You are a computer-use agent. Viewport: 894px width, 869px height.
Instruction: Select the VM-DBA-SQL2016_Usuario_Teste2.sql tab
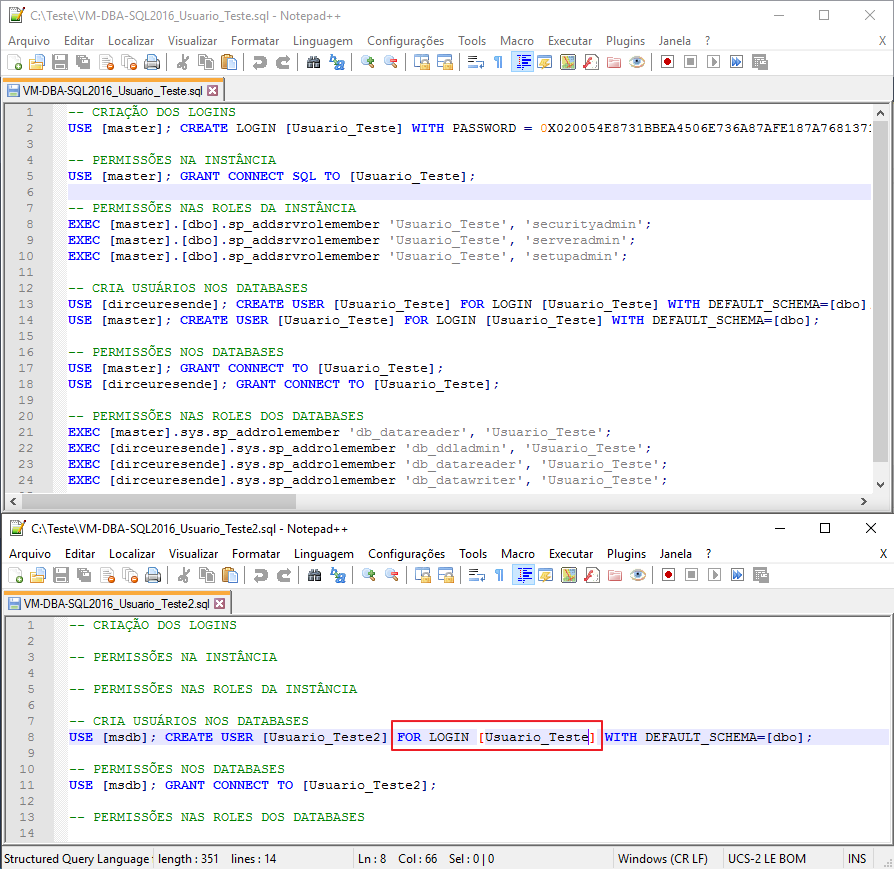pos(116,604)
